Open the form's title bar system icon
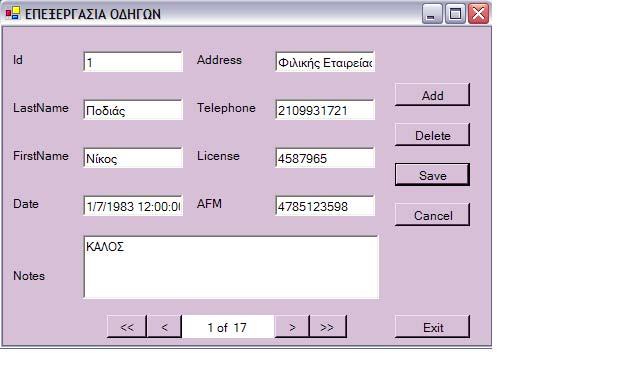The image size is (618, 388). click(13, 13)
